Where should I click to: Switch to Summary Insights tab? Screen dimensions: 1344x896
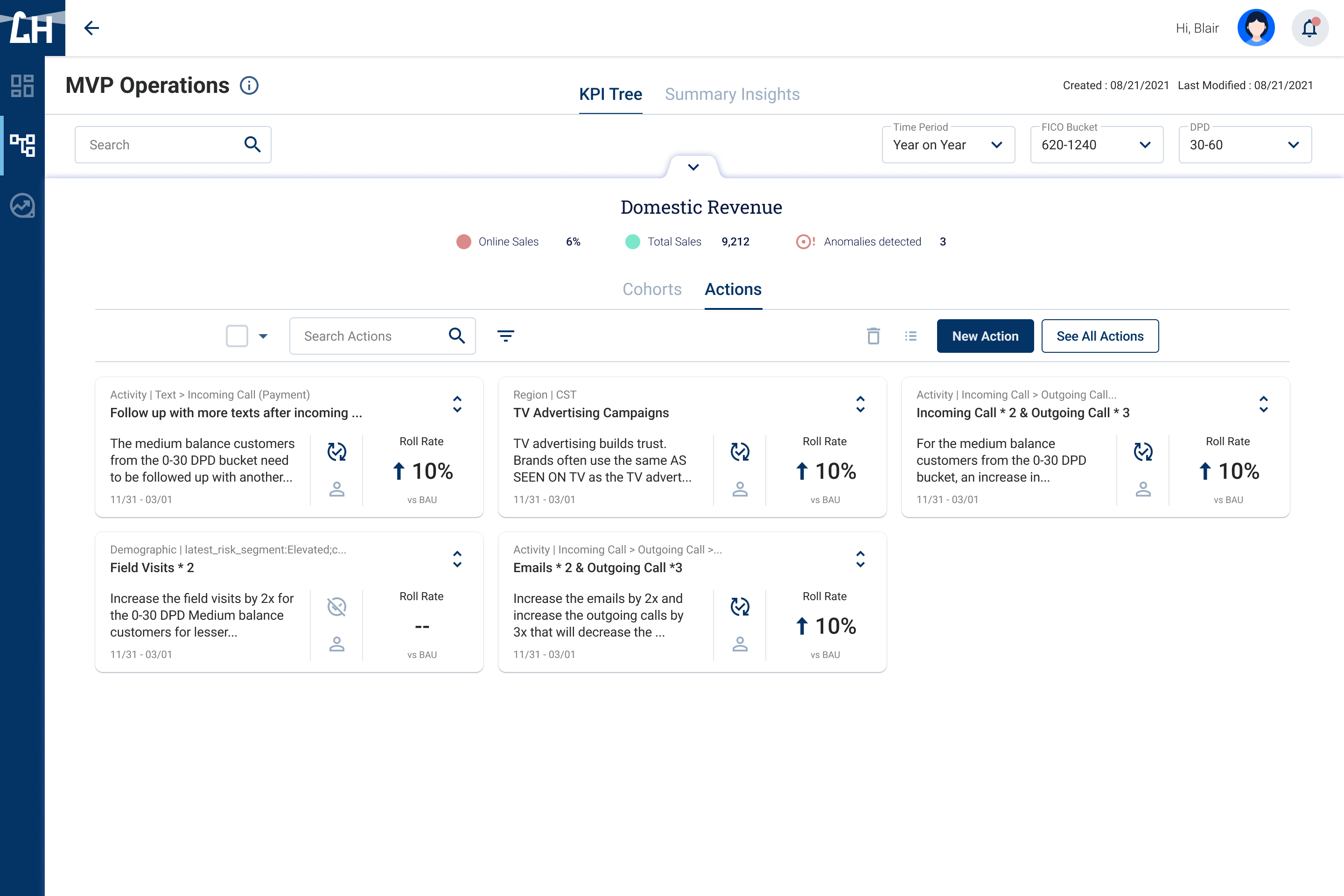pos(732,94)
